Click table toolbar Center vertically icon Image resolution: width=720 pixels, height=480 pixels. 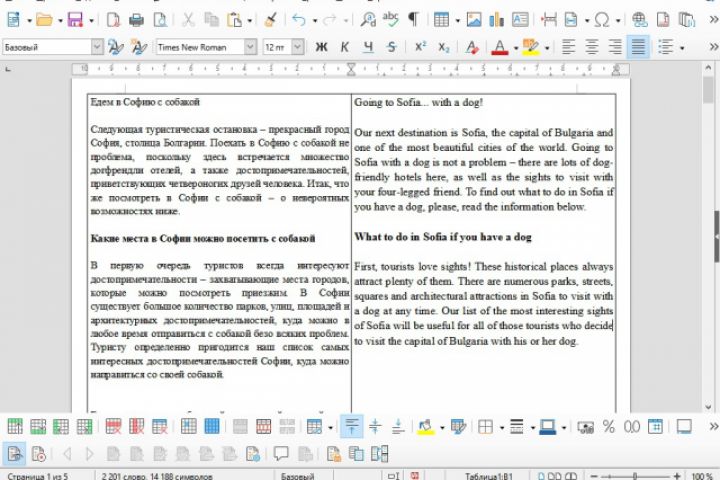[x=375, y=426]
